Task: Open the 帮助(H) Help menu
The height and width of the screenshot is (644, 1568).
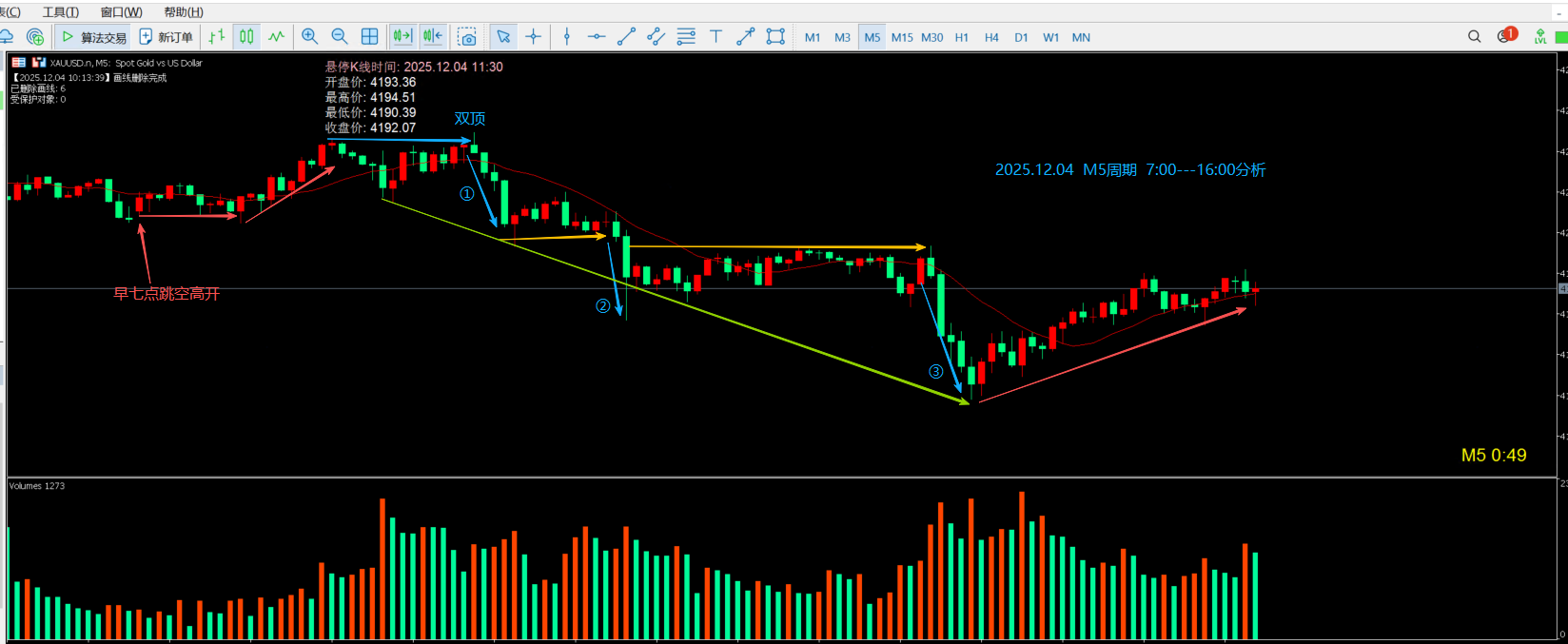Action: (184, 11)
